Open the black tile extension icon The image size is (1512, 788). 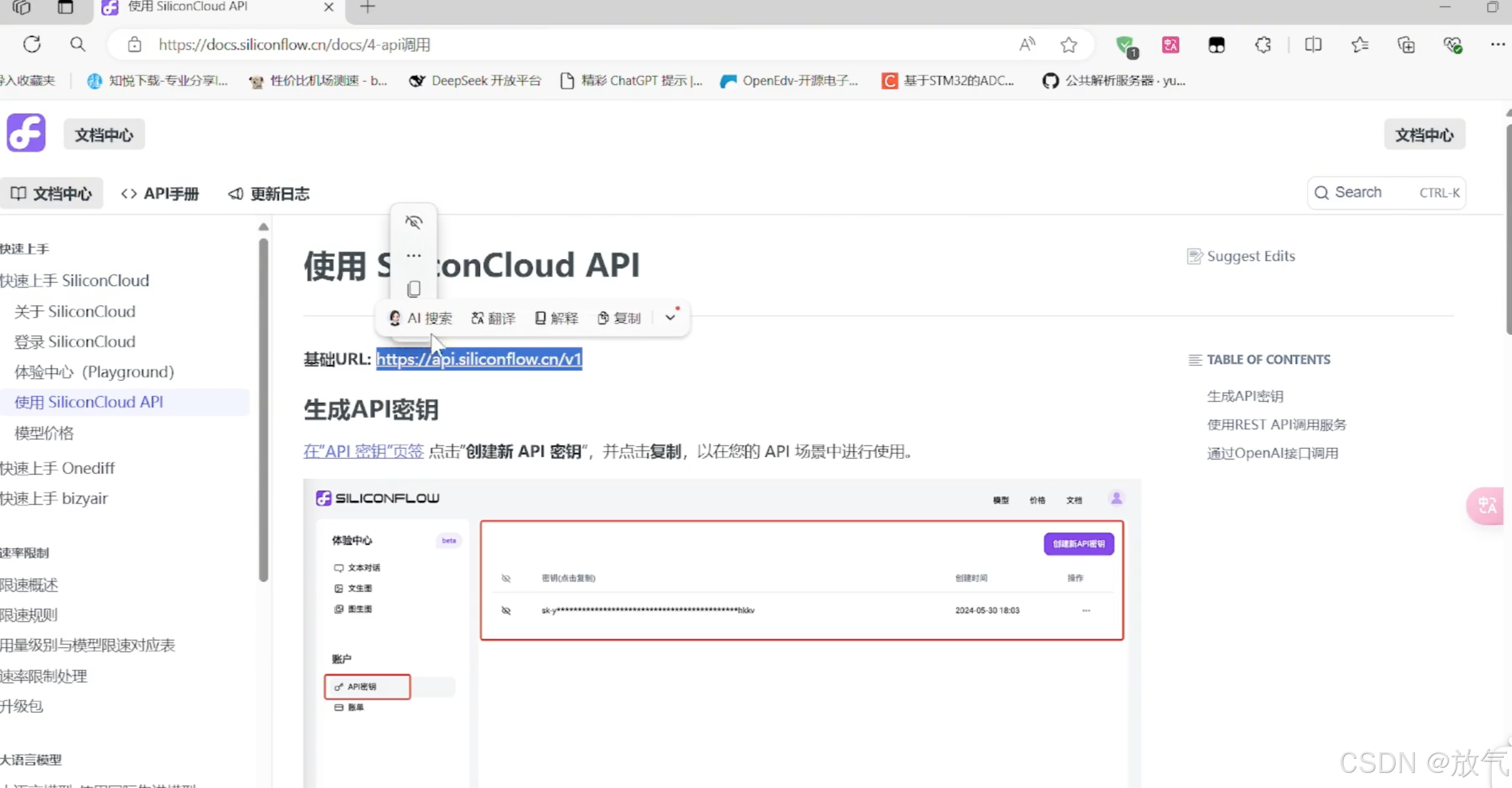(x=1217, y=45)
